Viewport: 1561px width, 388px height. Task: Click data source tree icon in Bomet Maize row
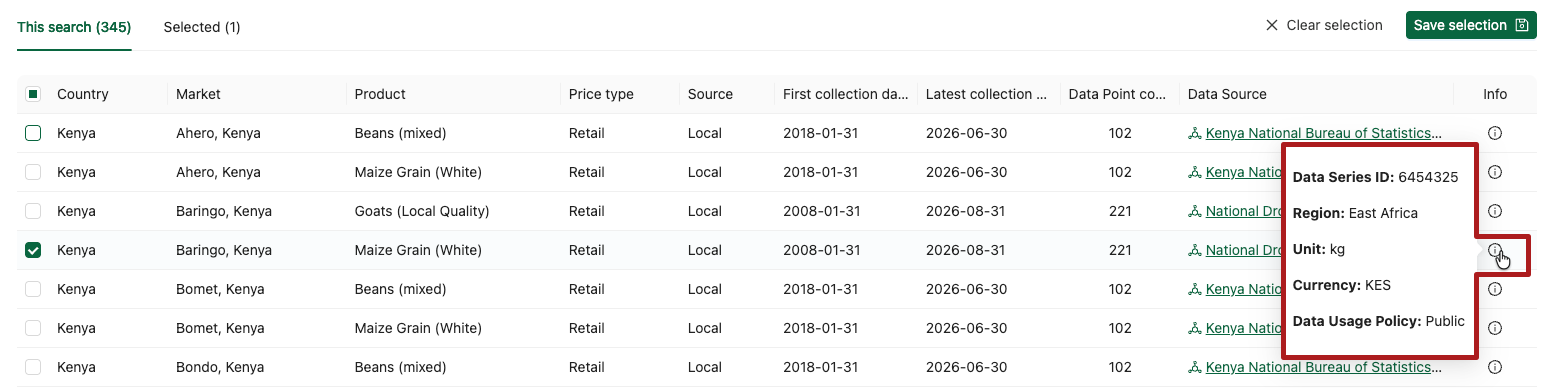(x=1194, y=328)
